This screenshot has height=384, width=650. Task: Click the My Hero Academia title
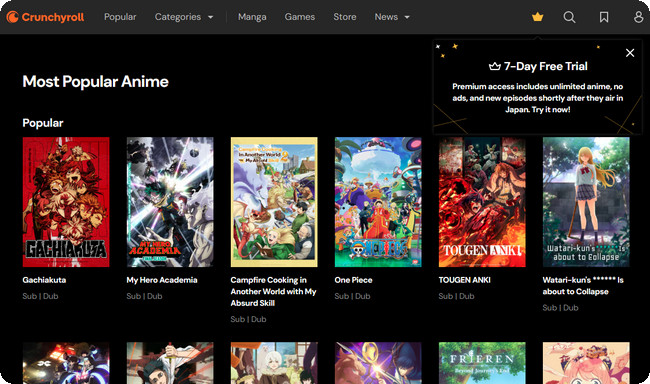[162, 280]
